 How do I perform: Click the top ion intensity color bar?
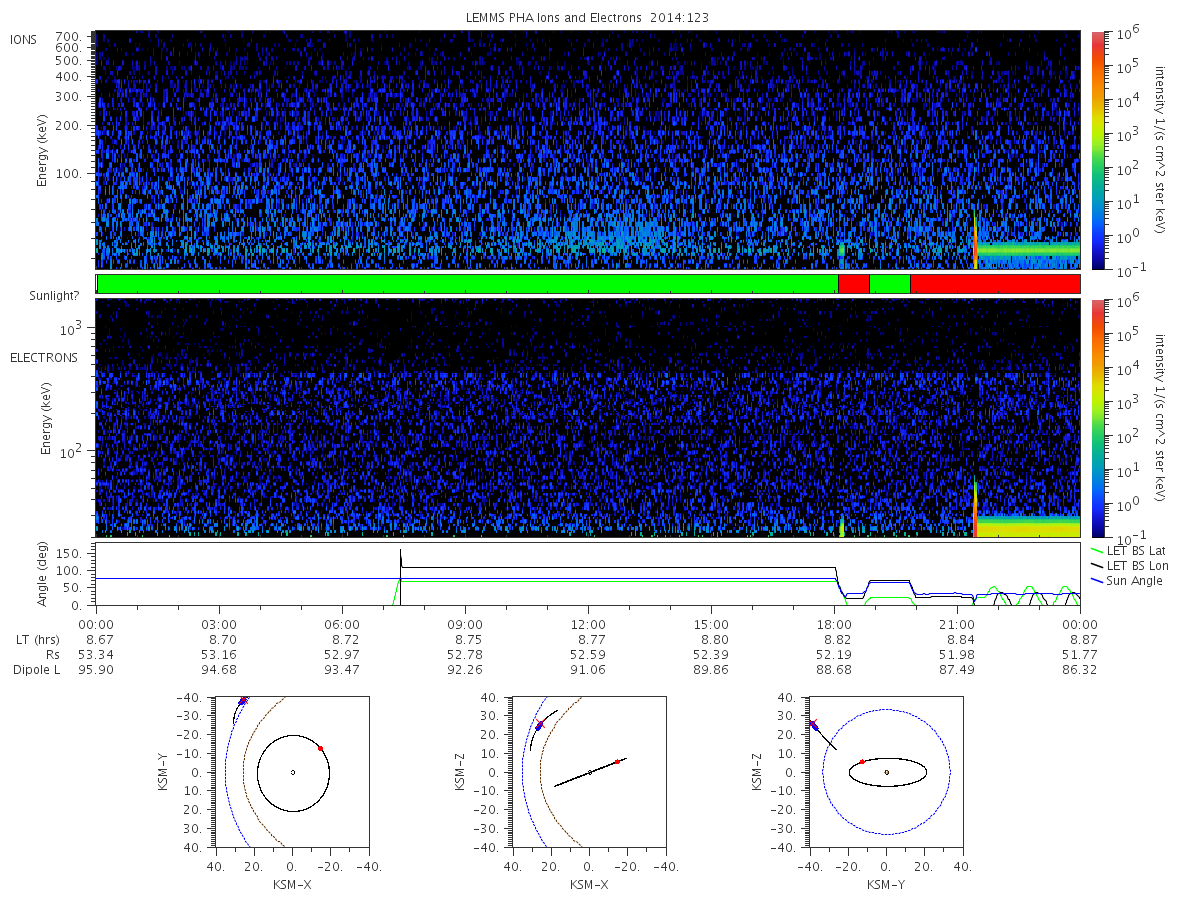1098,150
